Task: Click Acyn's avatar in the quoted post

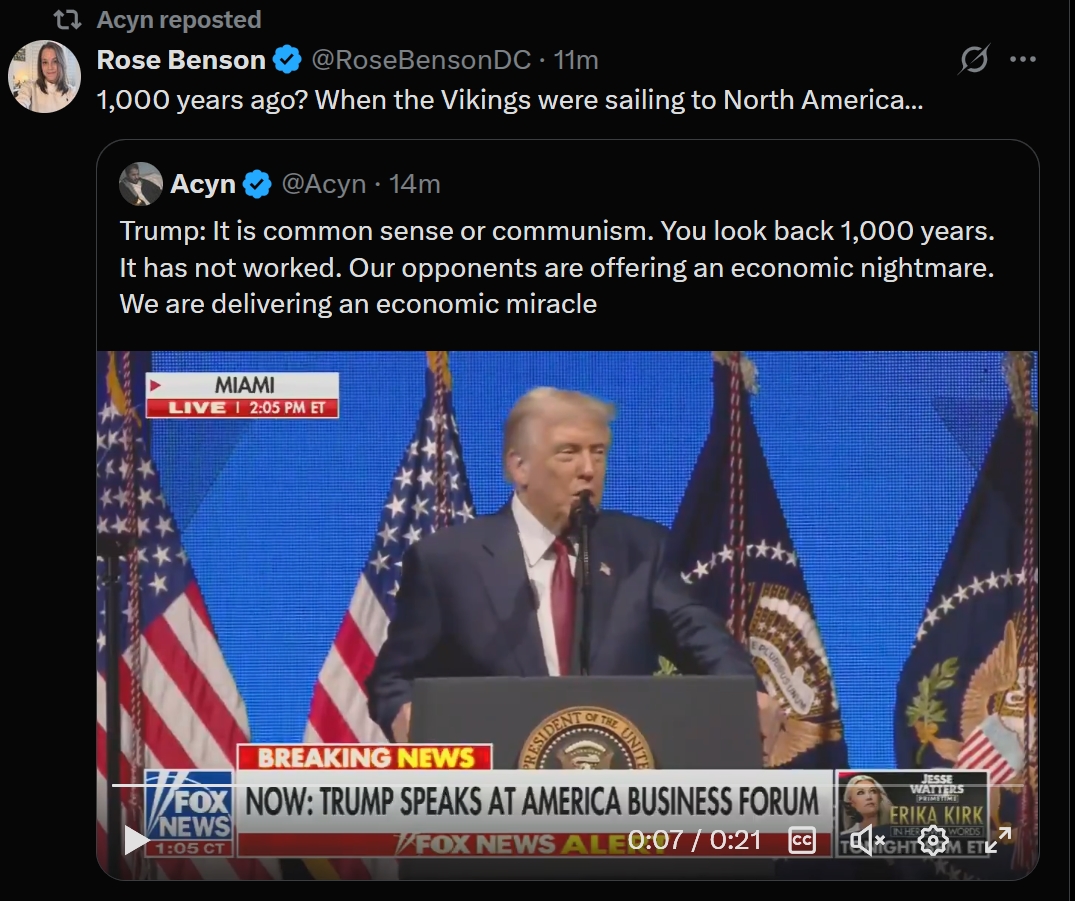Action: point(141,184)
